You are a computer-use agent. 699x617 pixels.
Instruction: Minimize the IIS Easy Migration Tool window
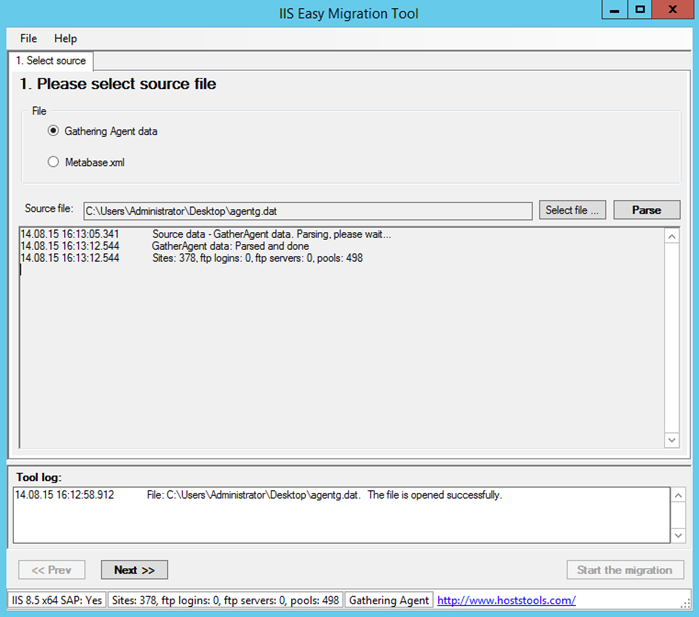(615, 9)
